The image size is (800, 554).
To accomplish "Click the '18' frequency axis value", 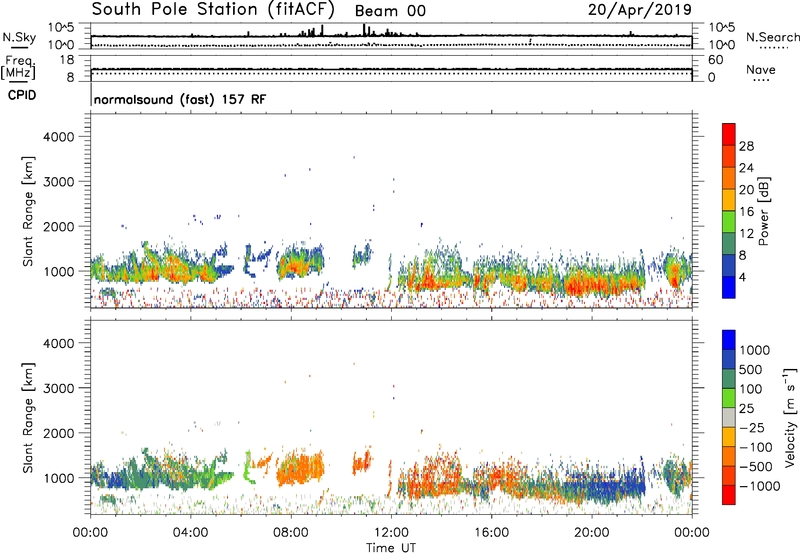I will 67,60.
